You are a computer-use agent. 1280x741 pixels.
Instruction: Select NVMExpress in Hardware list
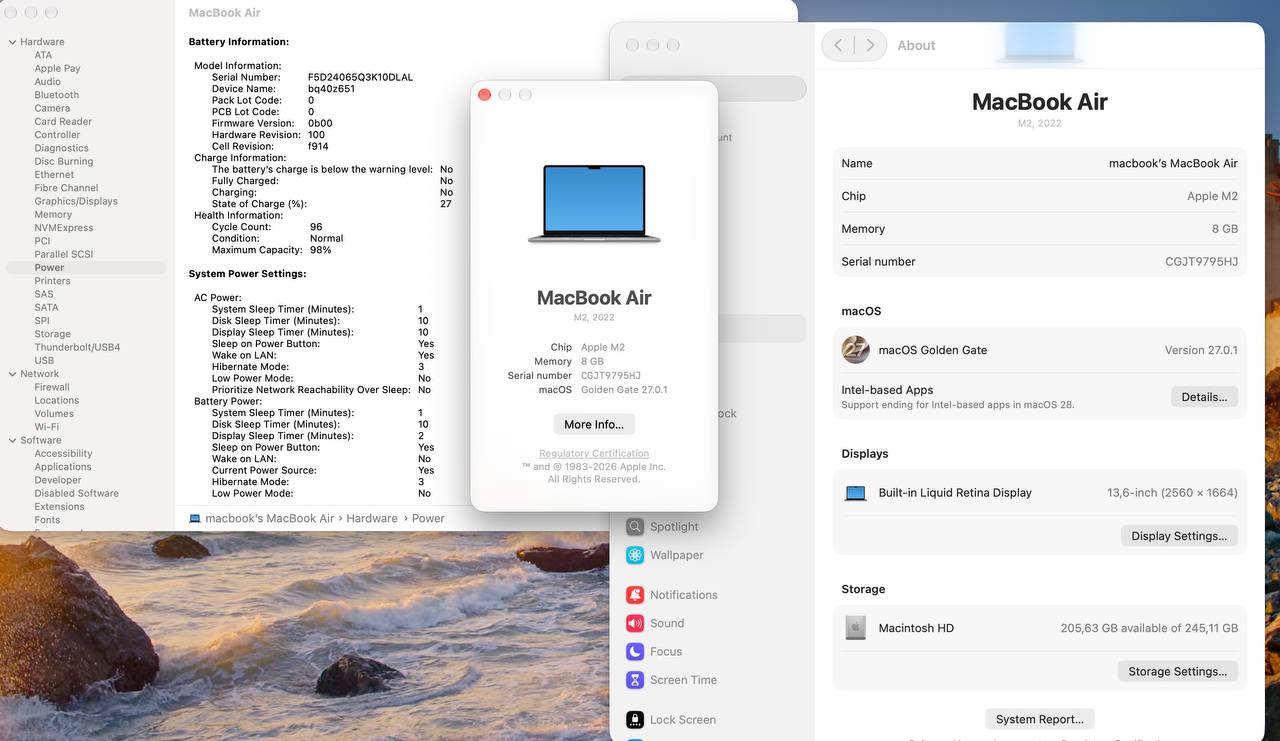point(64,228)
